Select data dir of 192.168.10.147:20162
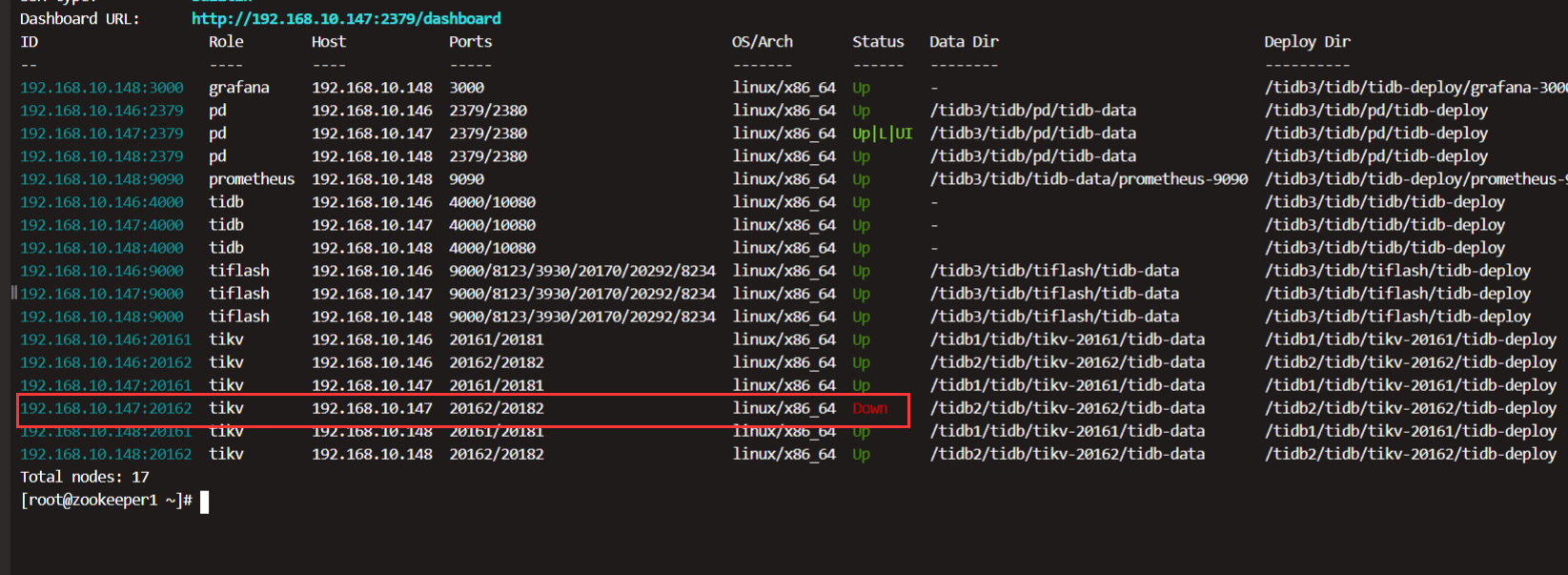 coord(1068,408)
